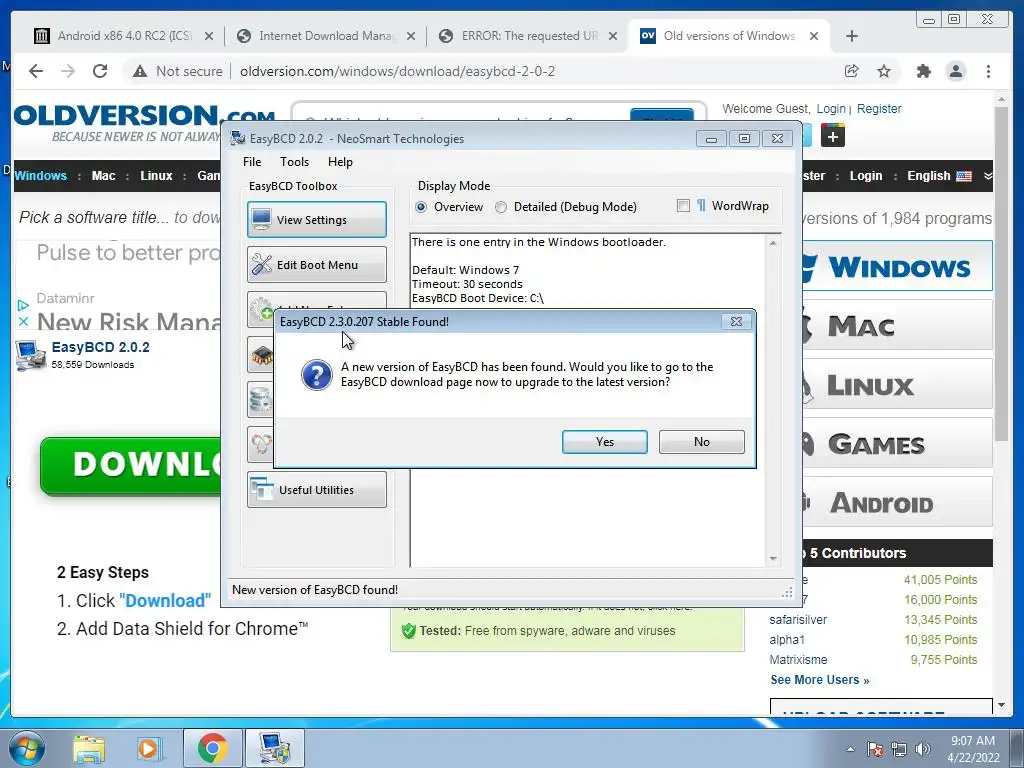Open Windows Explorer from taskbar
1024x768 pixels.
point(89,748)
